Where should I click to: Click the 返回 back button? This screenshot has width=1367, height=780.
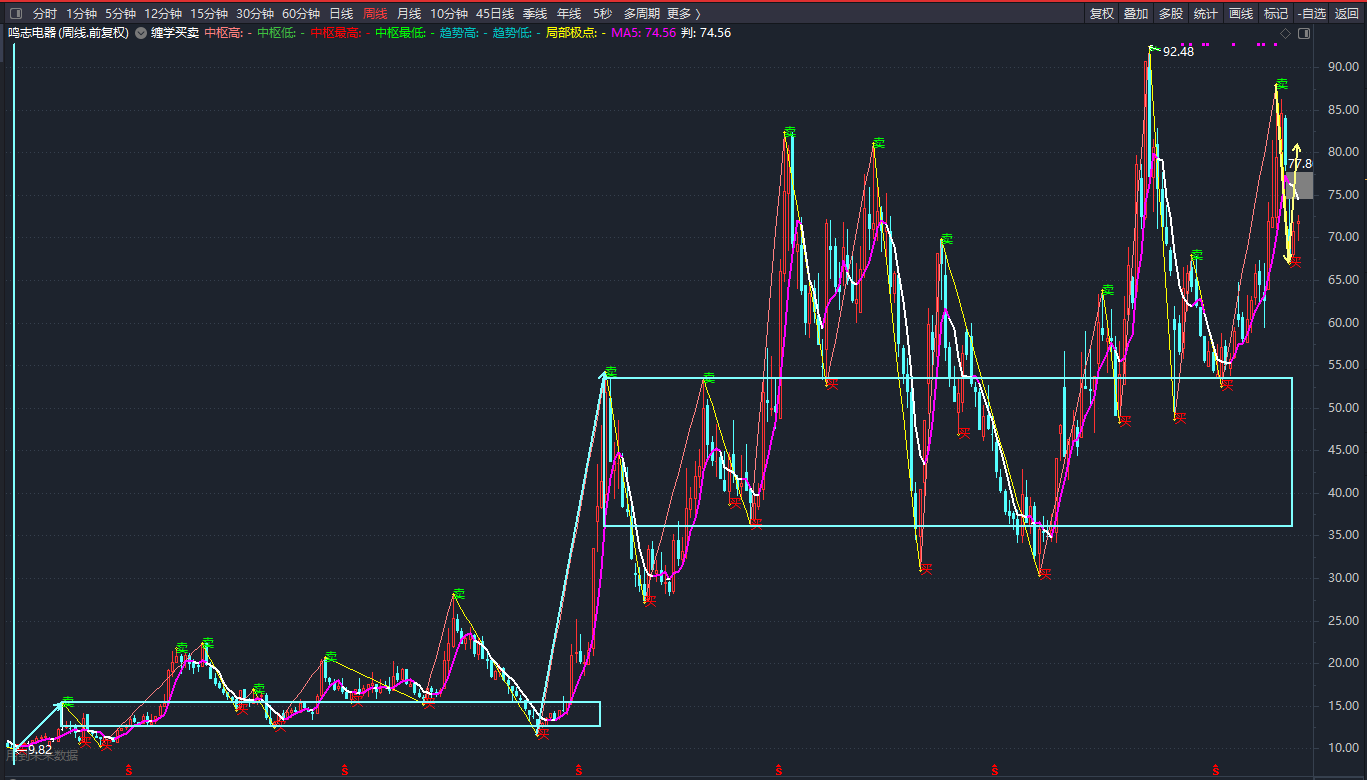coord(1347,14)
